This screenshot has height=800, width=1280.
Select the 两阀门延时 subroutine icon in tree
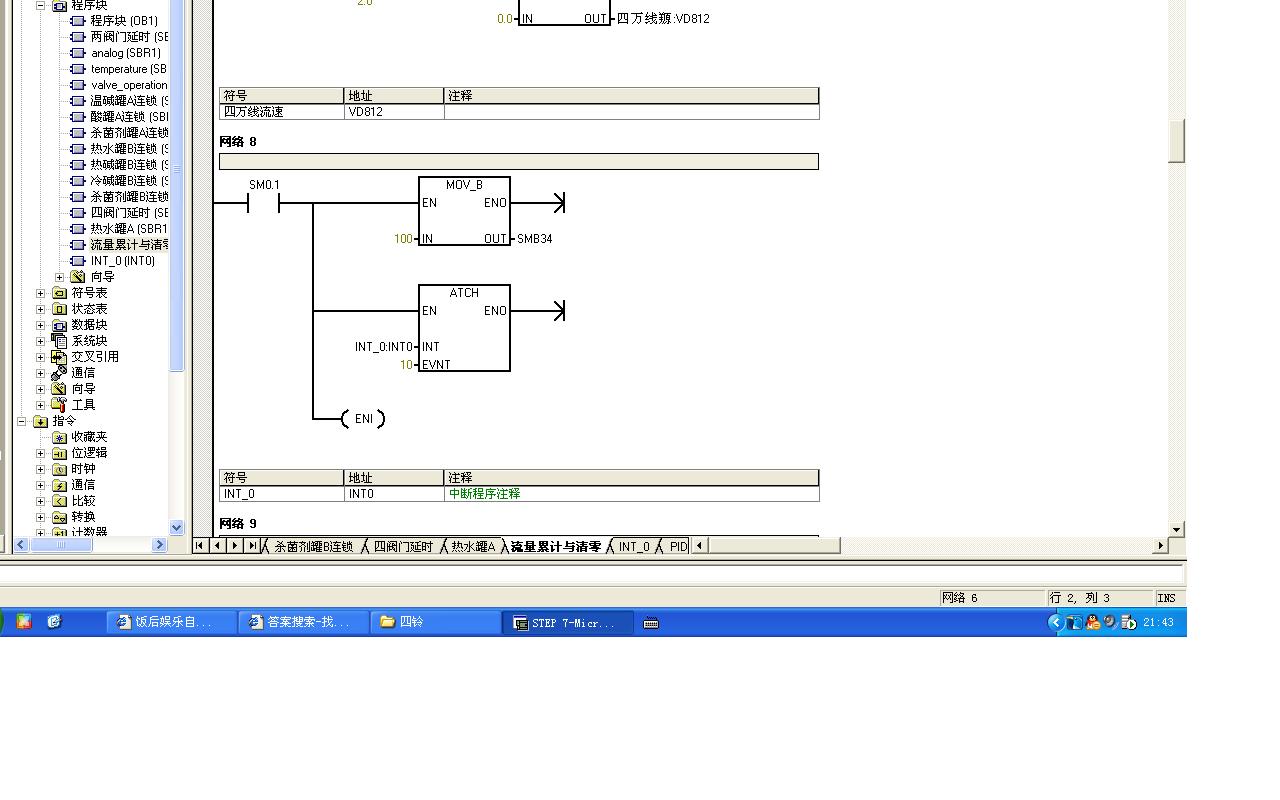pos(77,37)
